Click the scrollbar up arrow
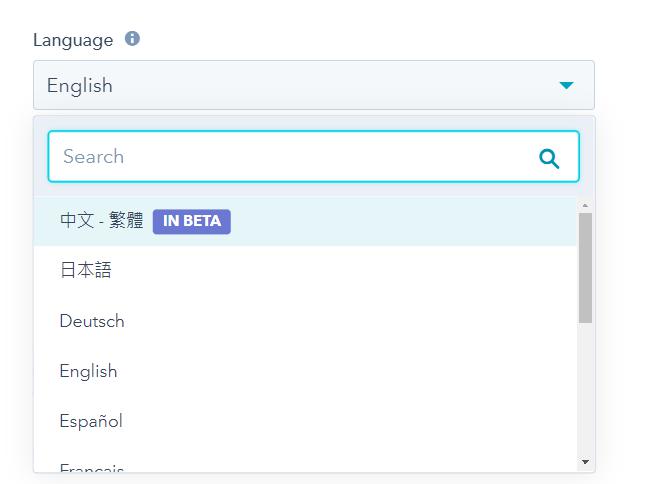665x484 pixels. [x=585, y=205]
